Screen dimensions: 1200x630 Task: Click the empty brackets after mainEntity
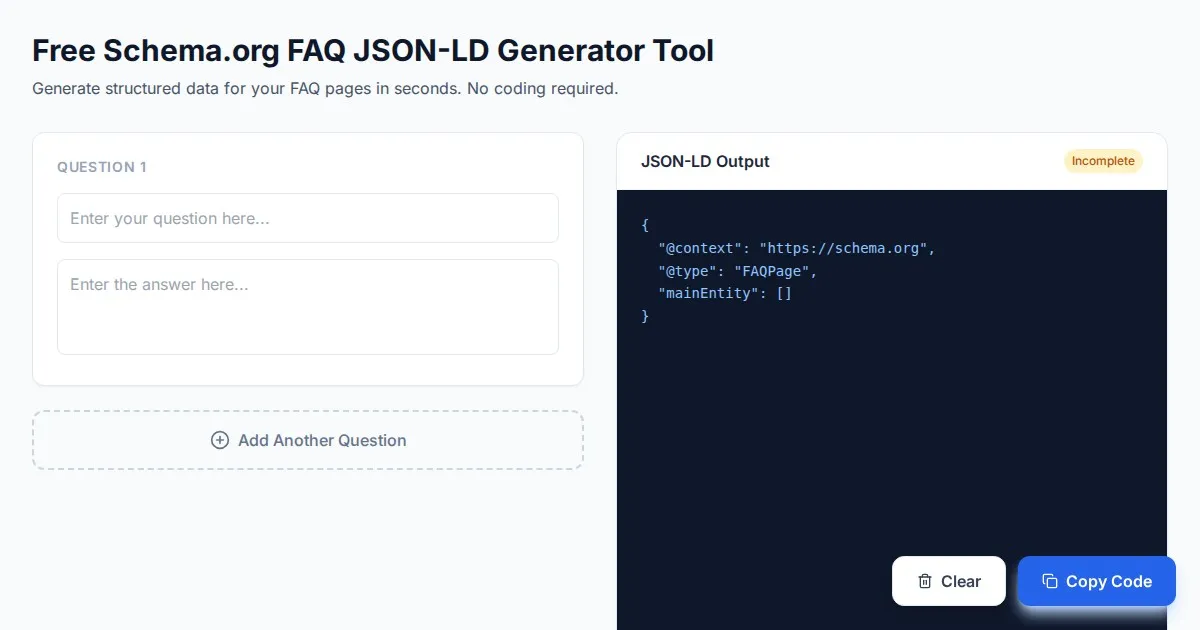[x=784, y=294]
